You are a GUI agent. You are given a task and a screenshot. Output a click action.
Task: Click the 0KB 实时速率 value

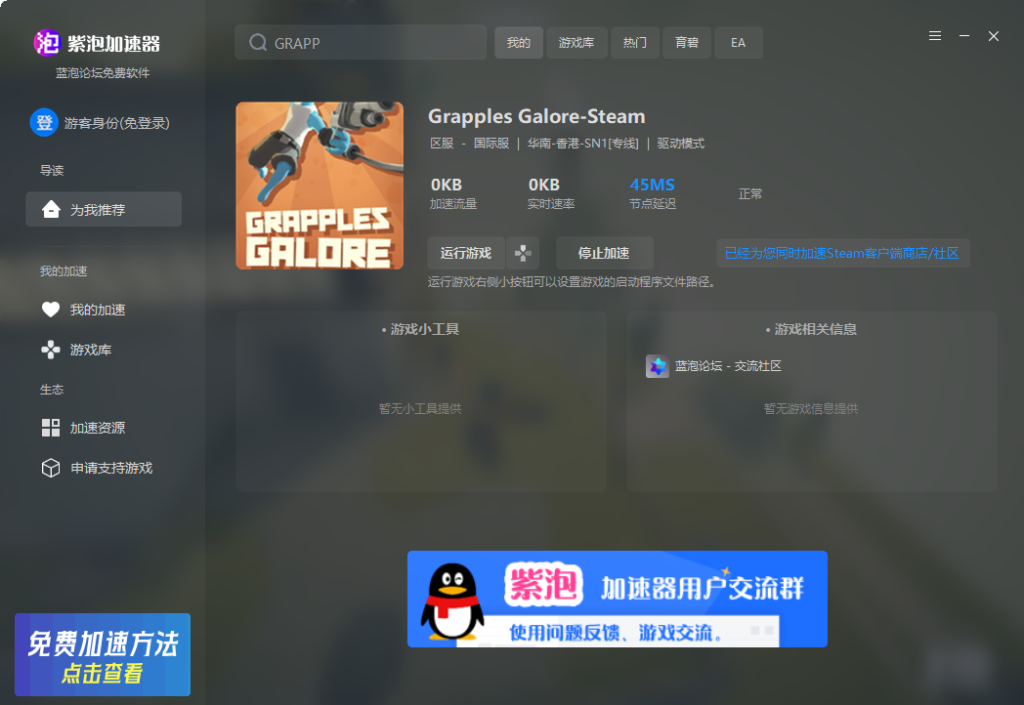point(544,185)
